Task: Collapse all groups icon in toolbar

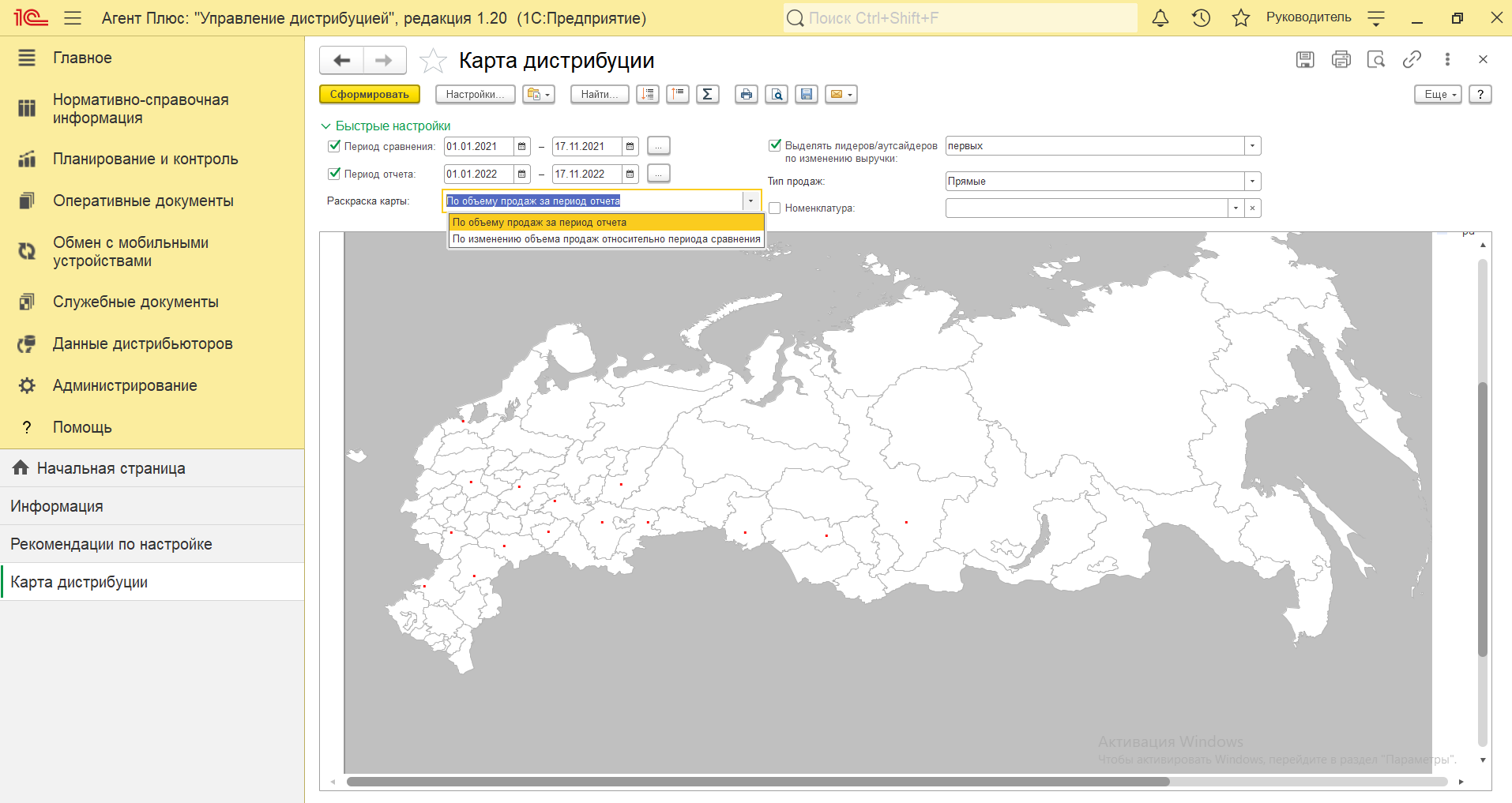Action: click(678, 94)
